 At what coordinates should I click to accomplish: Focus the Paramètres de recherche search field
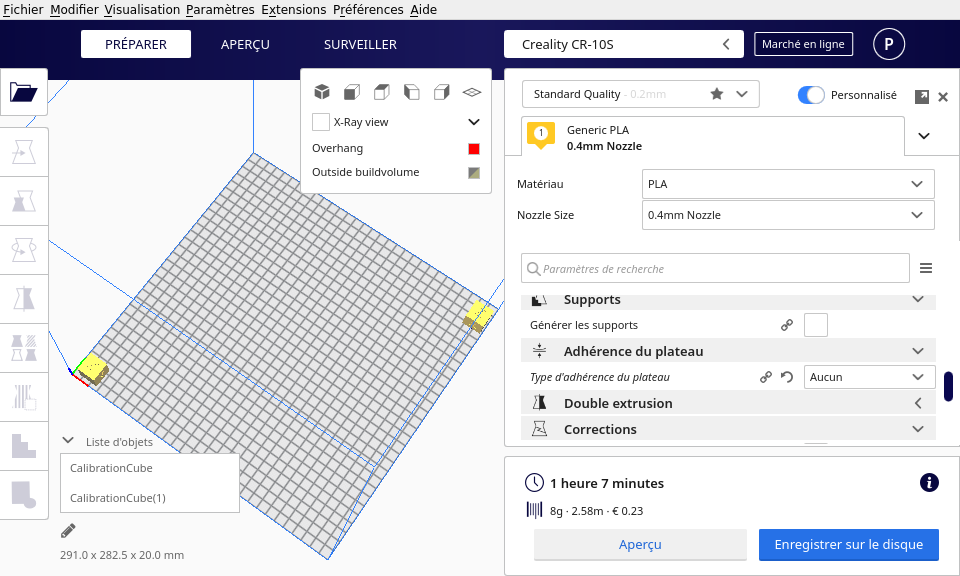point(715,268)
